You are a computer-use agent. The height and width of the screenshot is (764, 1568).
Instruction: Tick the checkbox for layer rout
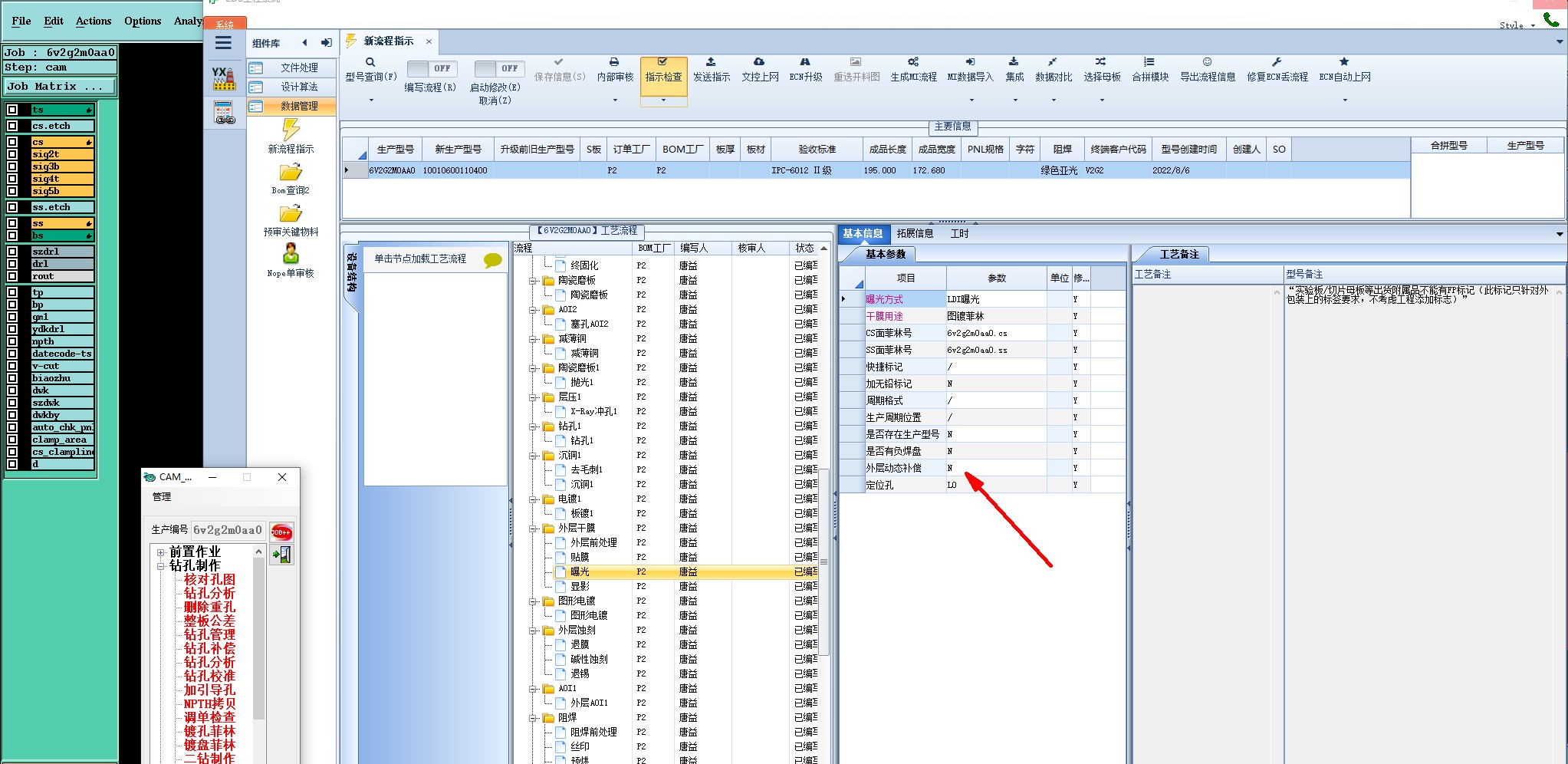[x=12, y=276]
